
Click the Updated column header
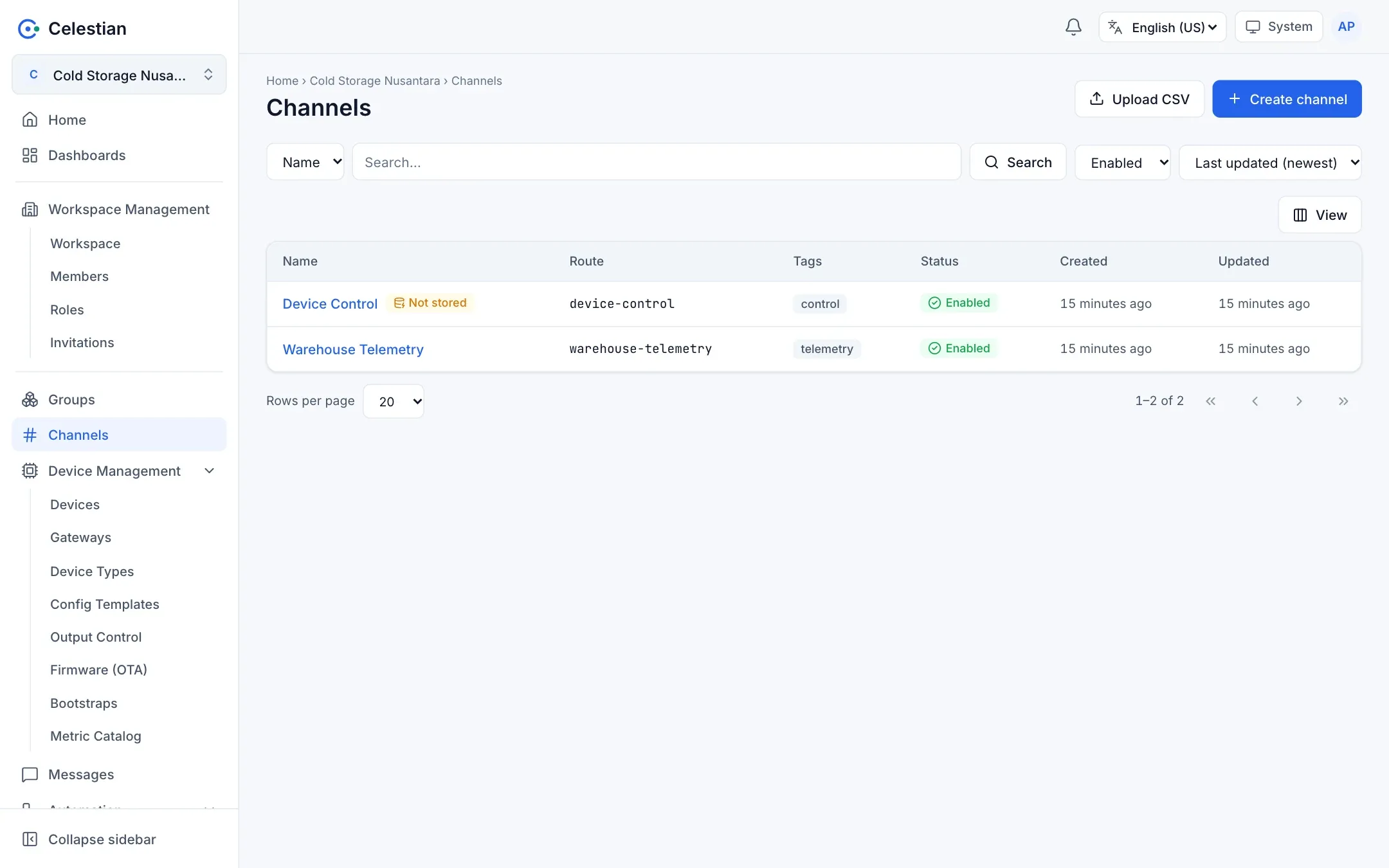1244,261
